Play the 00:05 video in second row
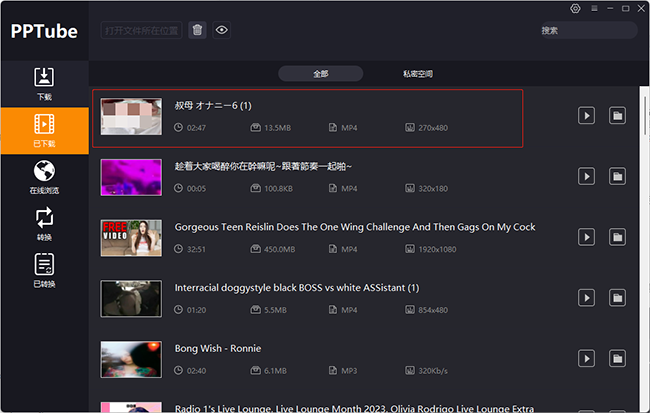This screenshot has width=650, height=413. pos(586,176)
